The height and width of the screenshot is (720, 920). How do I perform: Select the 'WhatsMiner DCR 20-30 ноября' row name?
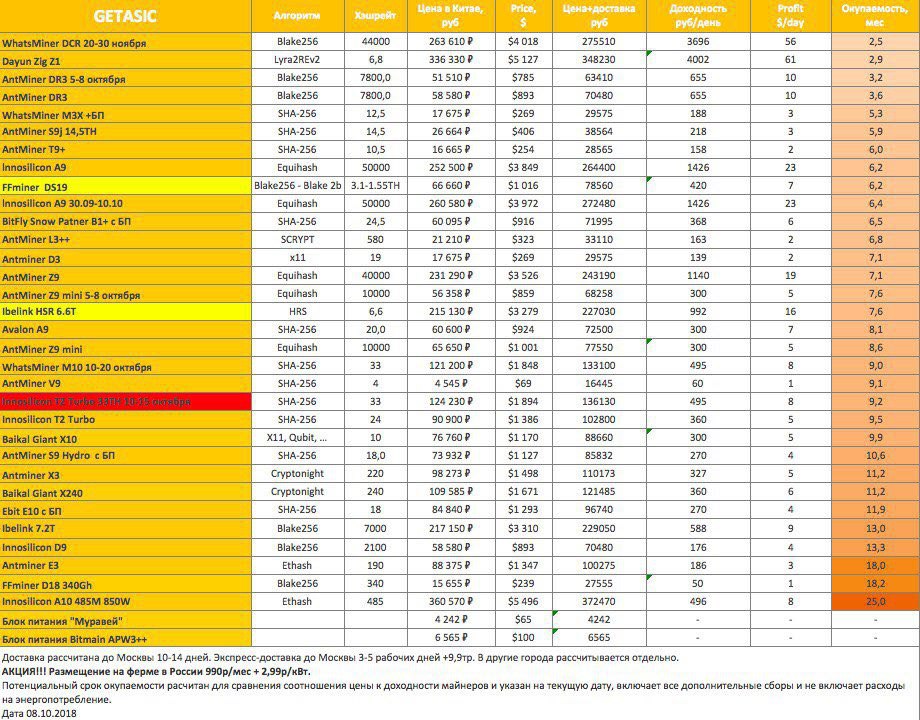click(126, 42)
